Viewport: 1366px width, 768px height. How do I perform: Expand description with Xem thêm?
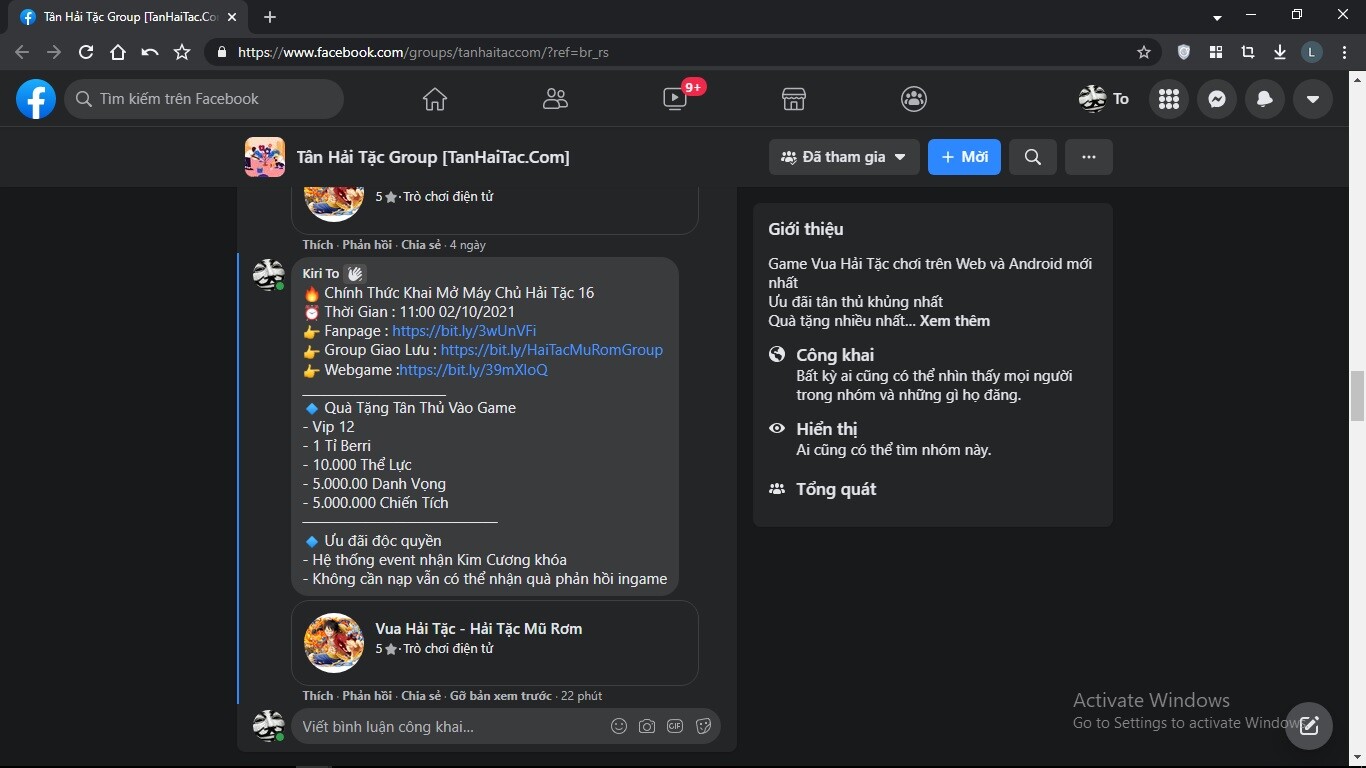955,321
